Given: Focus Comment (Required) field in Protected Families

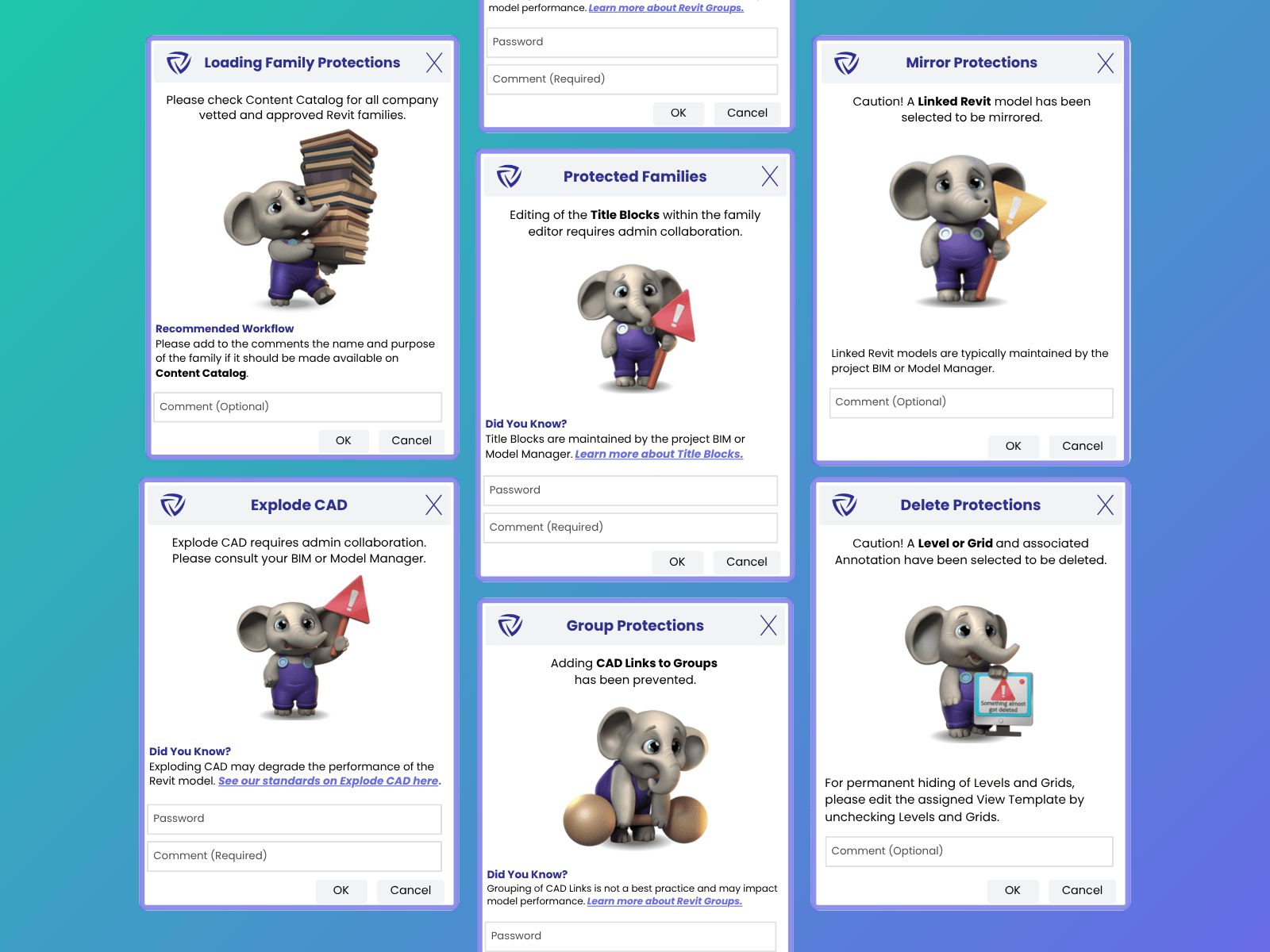Looking at the screenshot, I should [x=631, y=528].
